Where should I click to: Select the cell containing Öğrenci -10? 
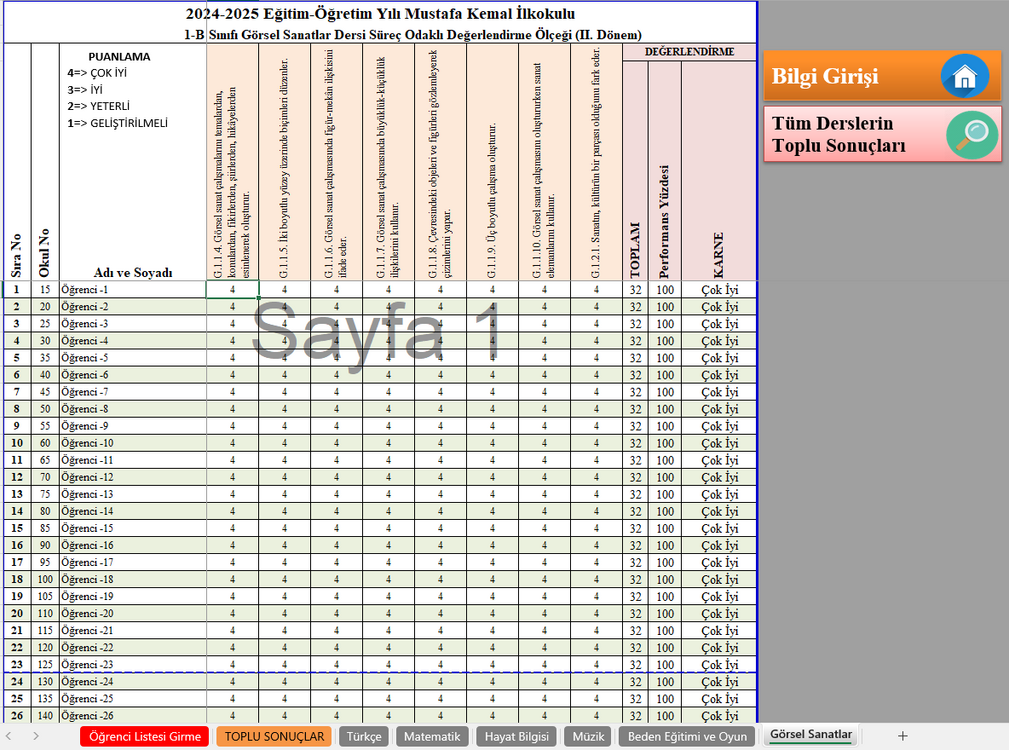133,443
